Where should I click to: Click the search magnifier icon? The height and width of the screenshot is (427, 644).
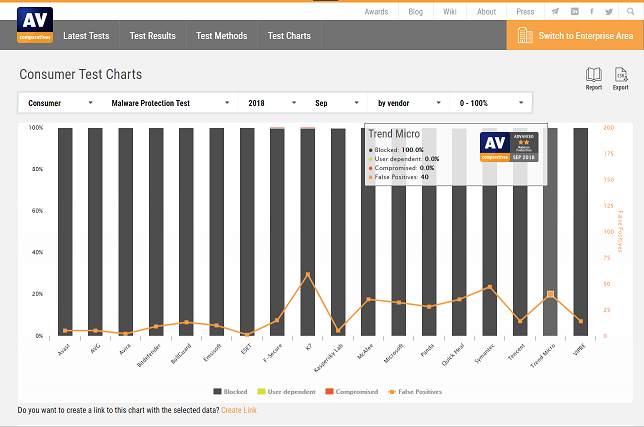tap(630, 11)
